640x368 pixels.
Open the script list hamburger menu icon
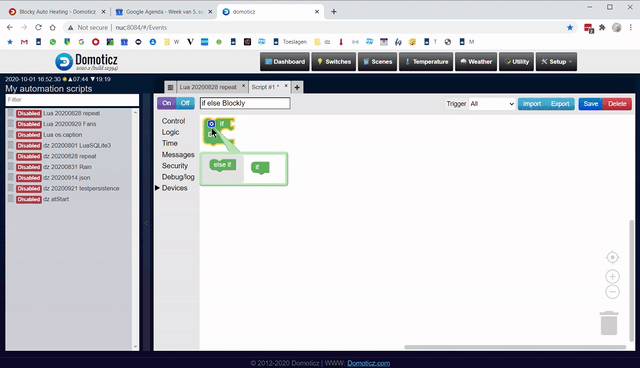tap(170, 87)
